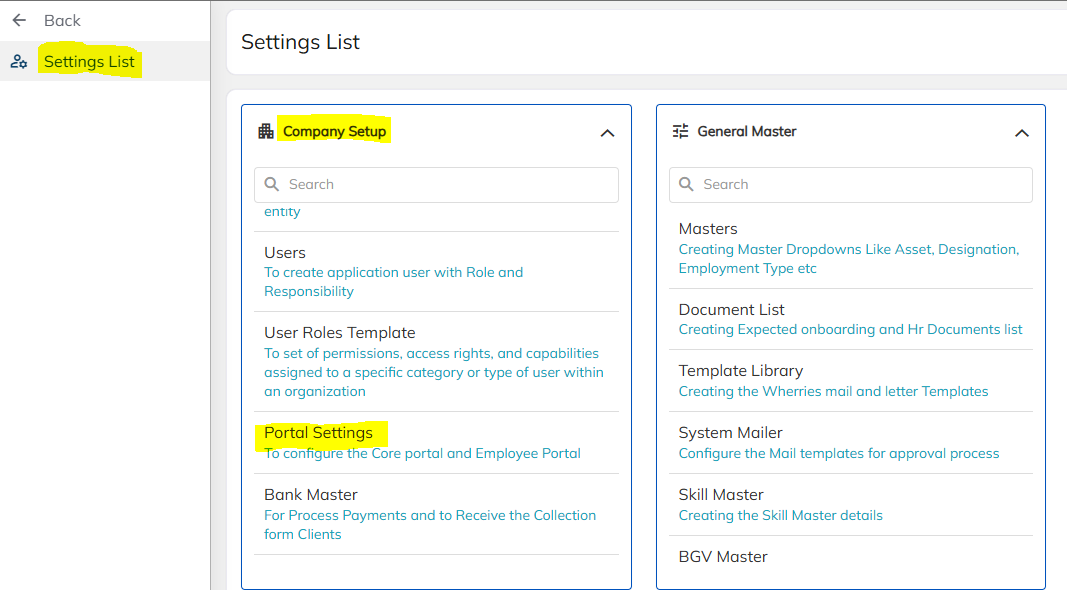Viewport: 1067px width, 590px height.
Task: Open the System Mailer entry
Action: point(730,433)
